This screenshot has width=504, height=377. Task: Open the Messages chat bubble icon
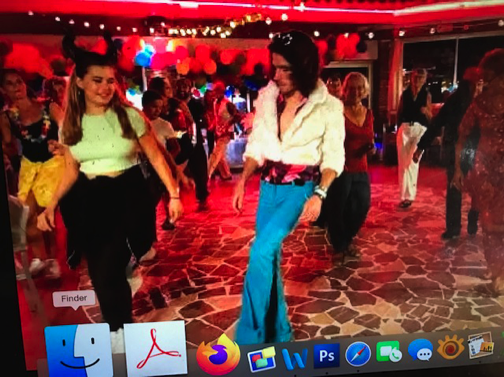point(420,350)
